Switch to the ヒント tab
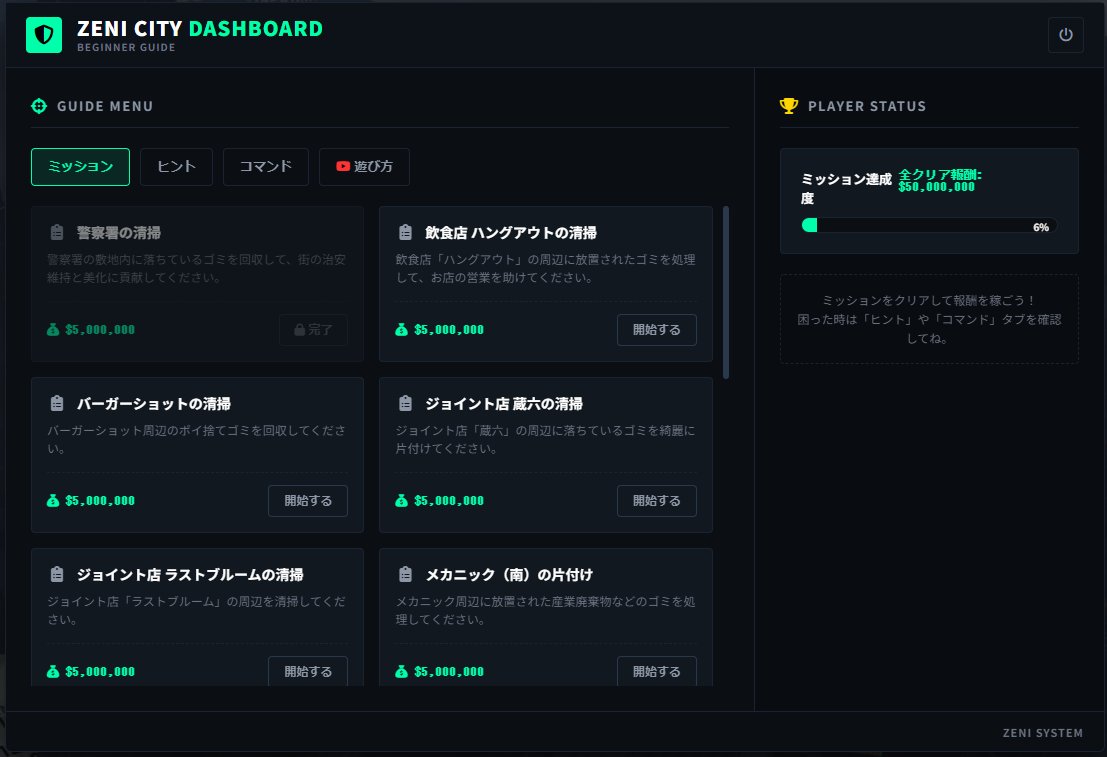The height and width of the screenshot is (757, 1107). 176,167
